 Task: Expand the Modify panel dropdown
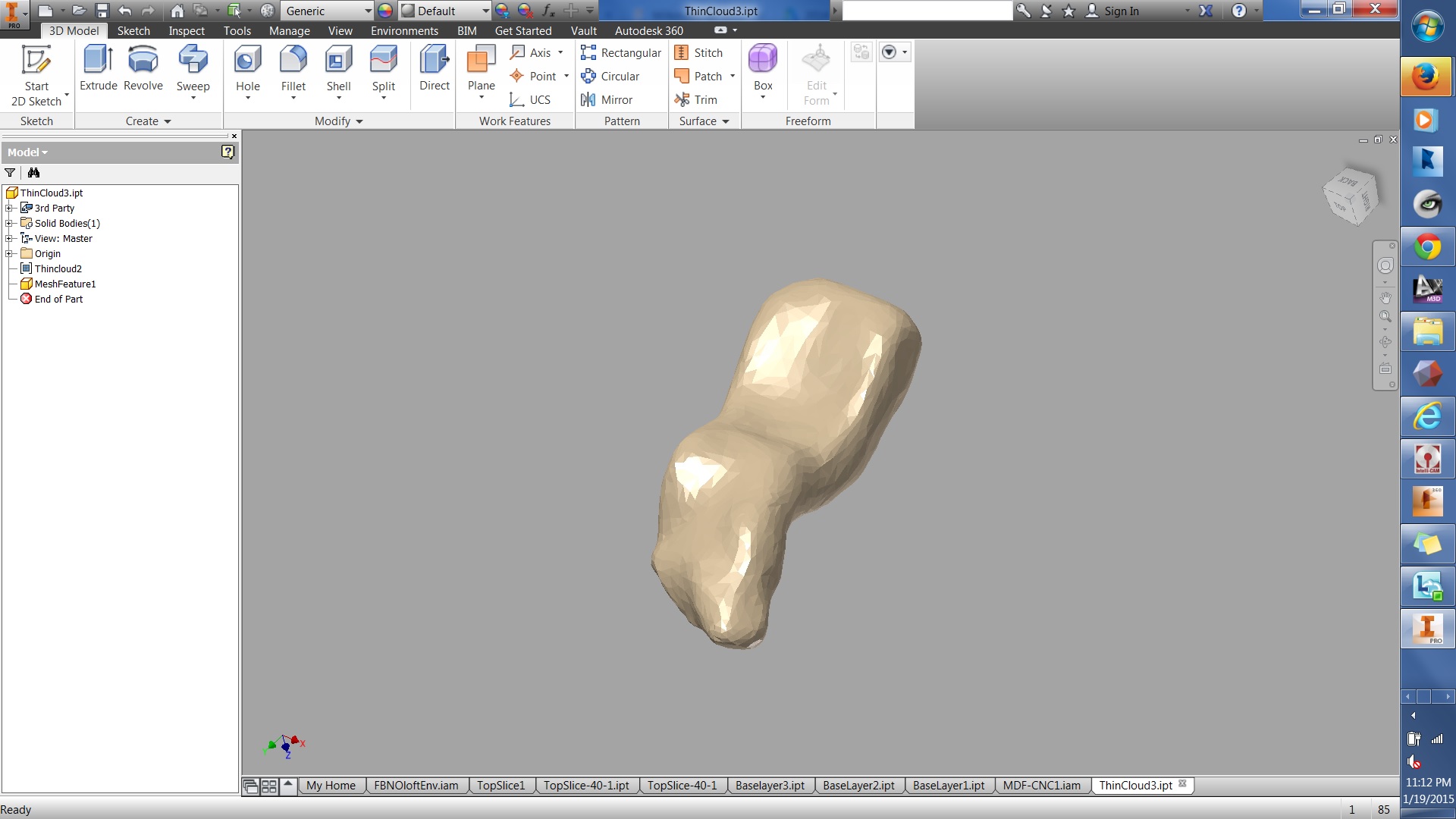click(x=339, y=121)
